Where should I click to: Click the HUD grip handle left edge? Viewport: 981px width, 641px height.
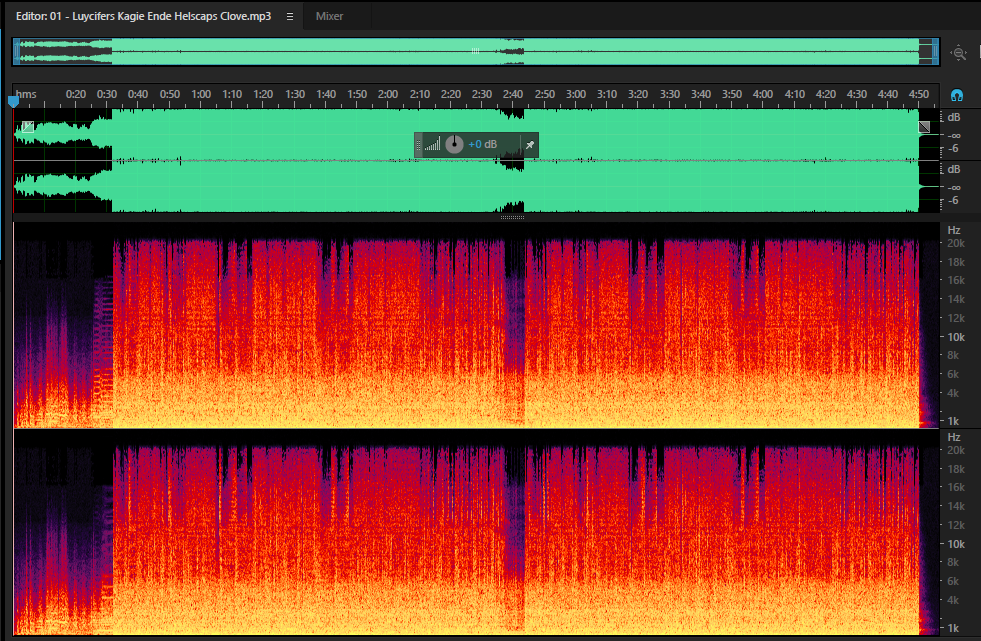point(419,144)
